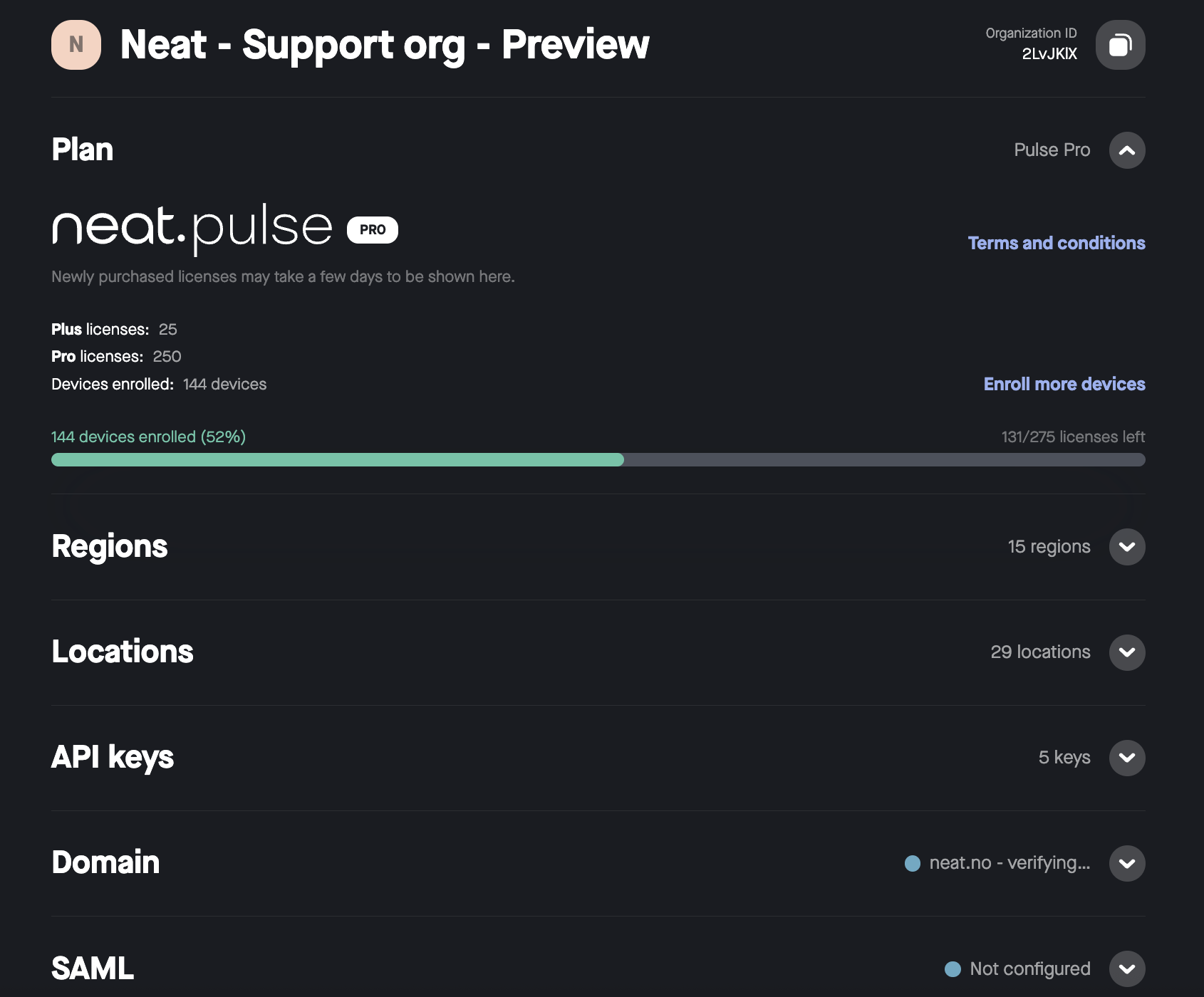Viewport: 1204px width, 997px height.
Task: Open the Terms and conditions link
Action: point(1057,243)
